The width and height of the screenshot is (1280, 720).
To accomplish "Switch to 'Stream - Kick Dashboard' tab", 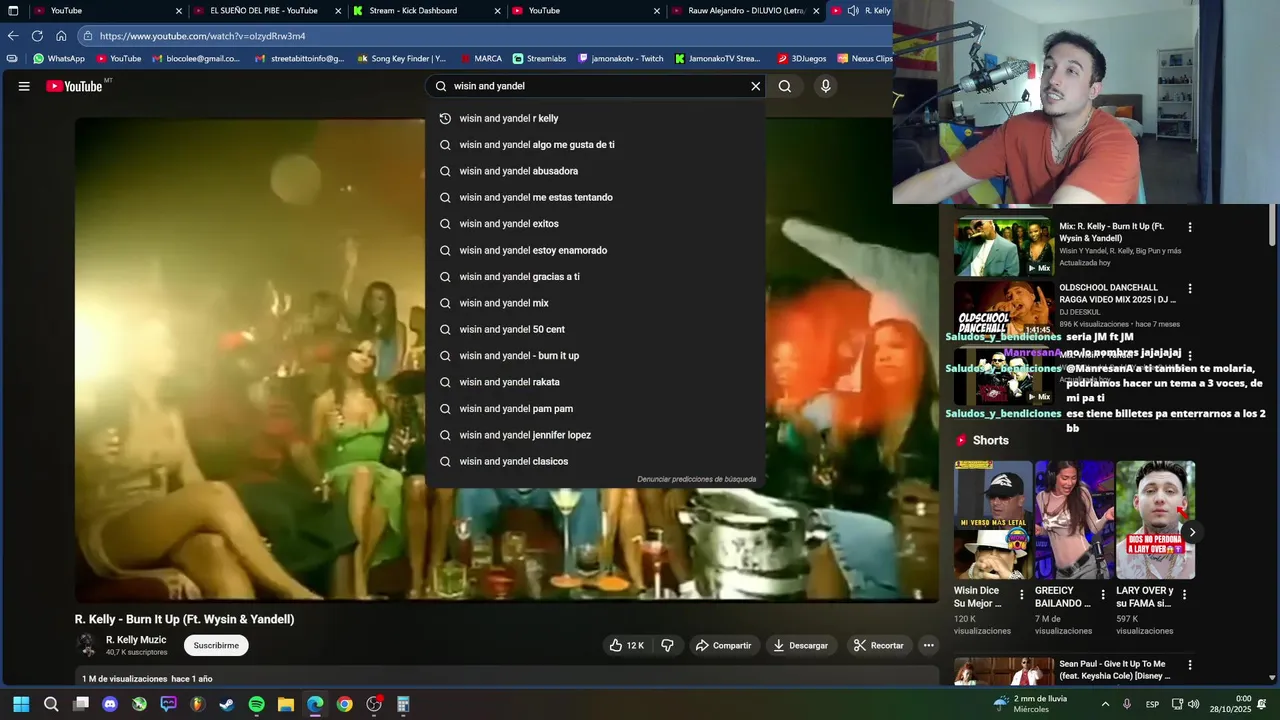I will click(x=413, y=11).
